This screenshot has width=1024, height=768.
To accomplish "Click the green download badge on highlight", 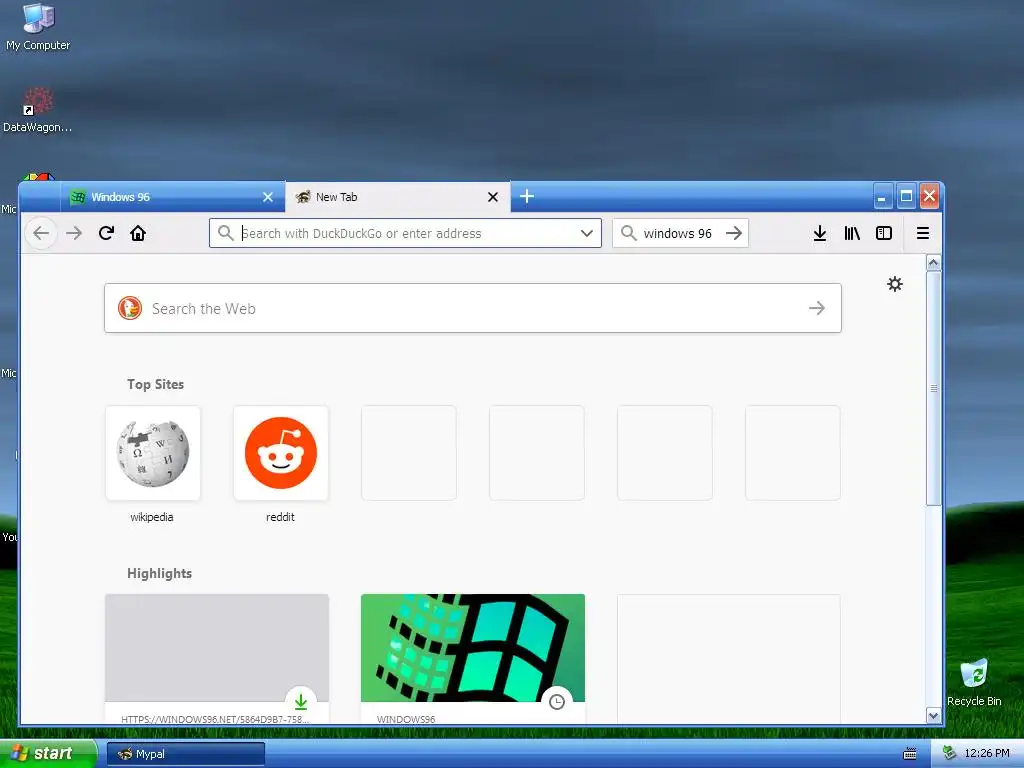I will [x=300, y=702].
